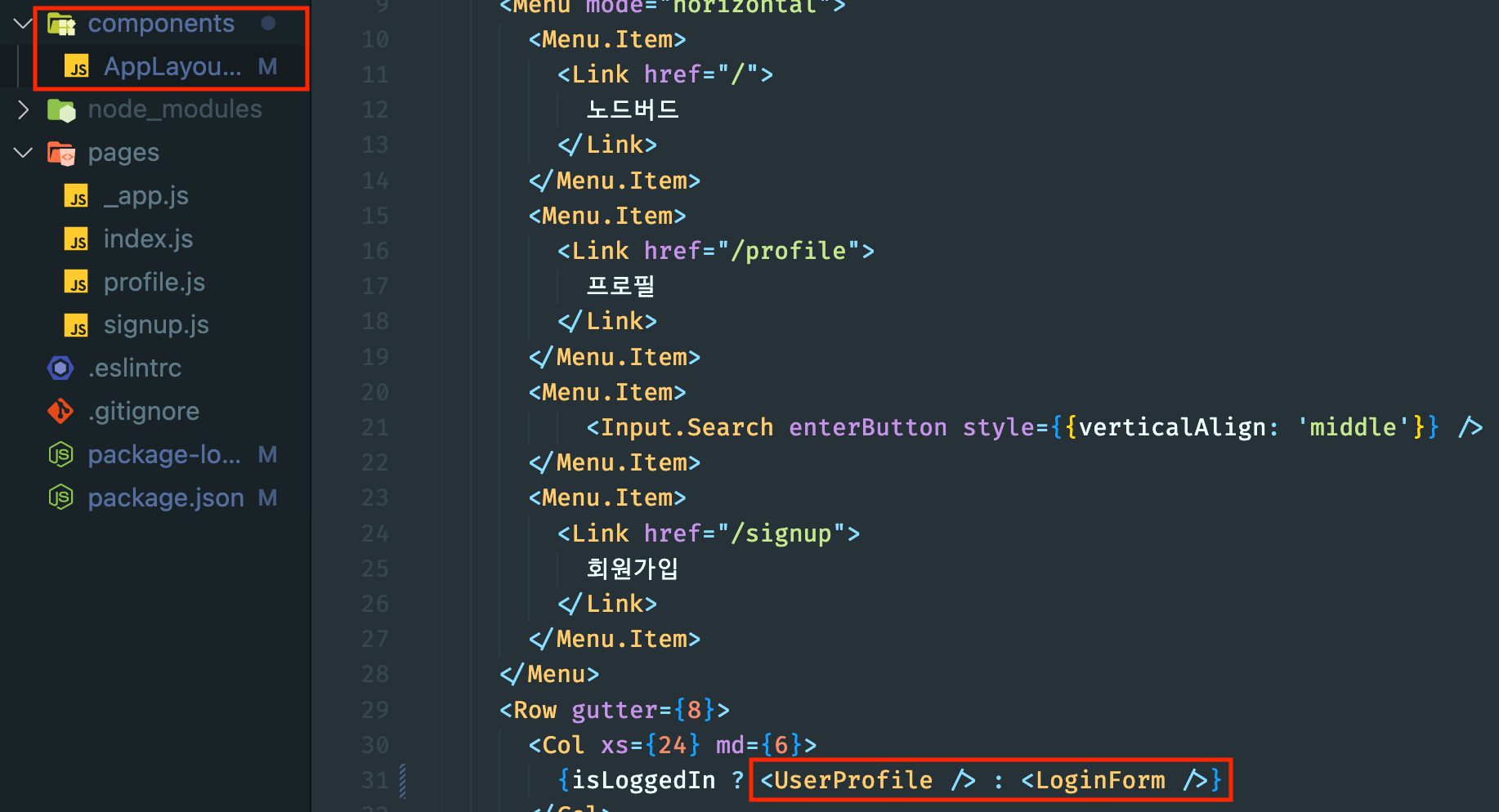Click the text 프로필 in the editor
Viewport: 1499px width, 812px height.
pos(621,286)
